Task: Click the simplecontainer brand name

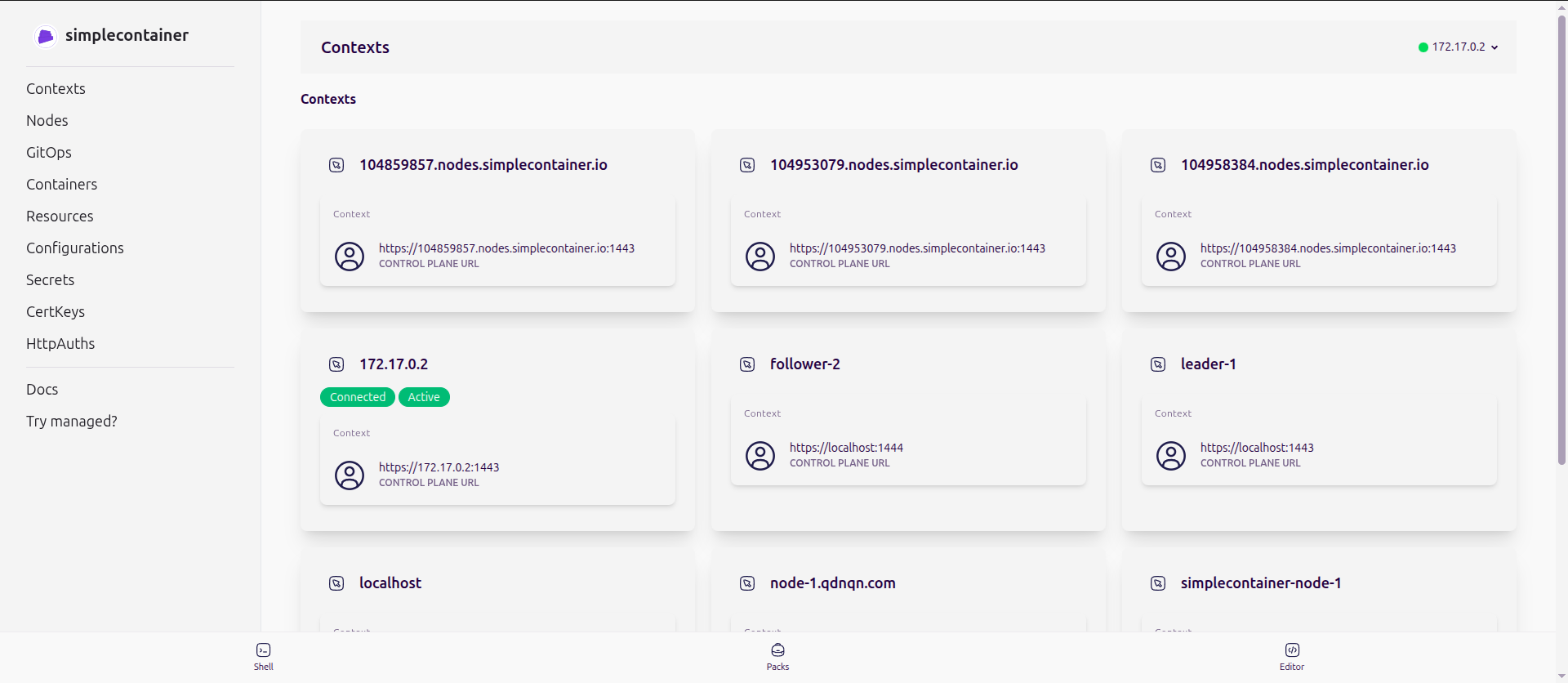Action: tap(127, 35)
